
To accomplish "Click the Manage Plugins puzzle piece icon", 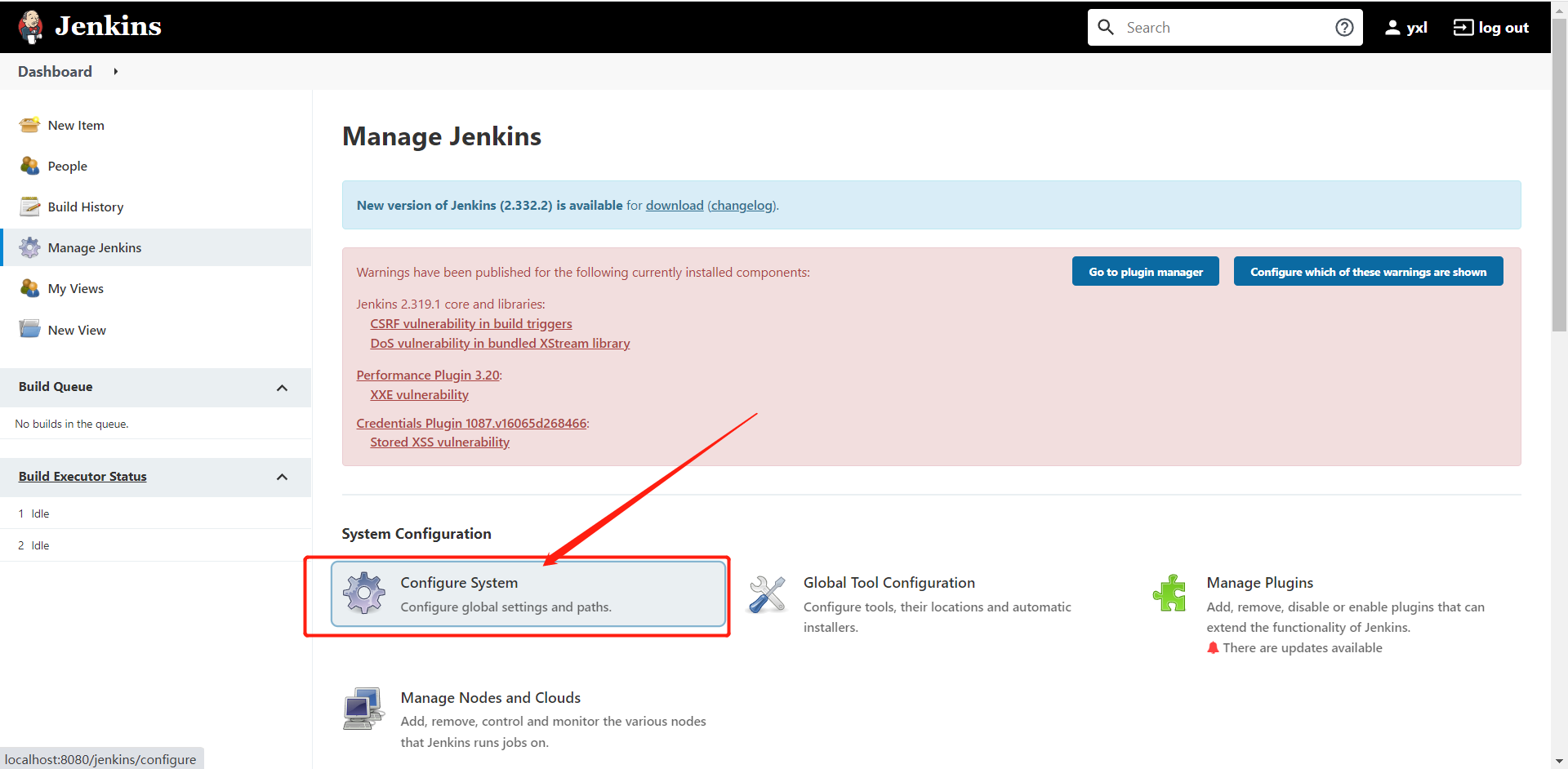I will [1169, 593].
